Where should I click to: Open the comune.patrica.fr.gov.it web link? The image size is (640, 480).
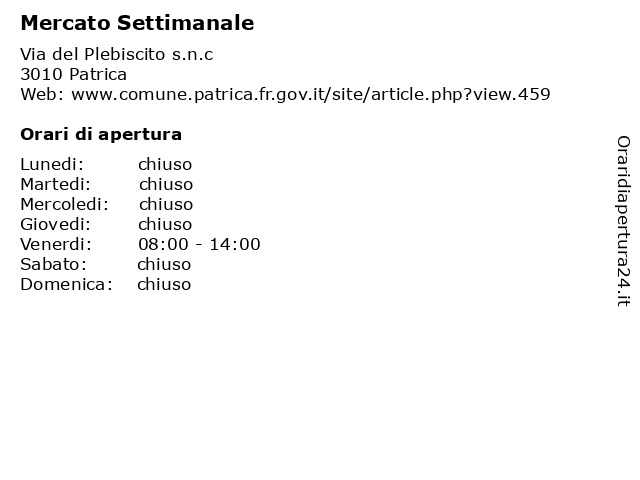pos(311,94)
